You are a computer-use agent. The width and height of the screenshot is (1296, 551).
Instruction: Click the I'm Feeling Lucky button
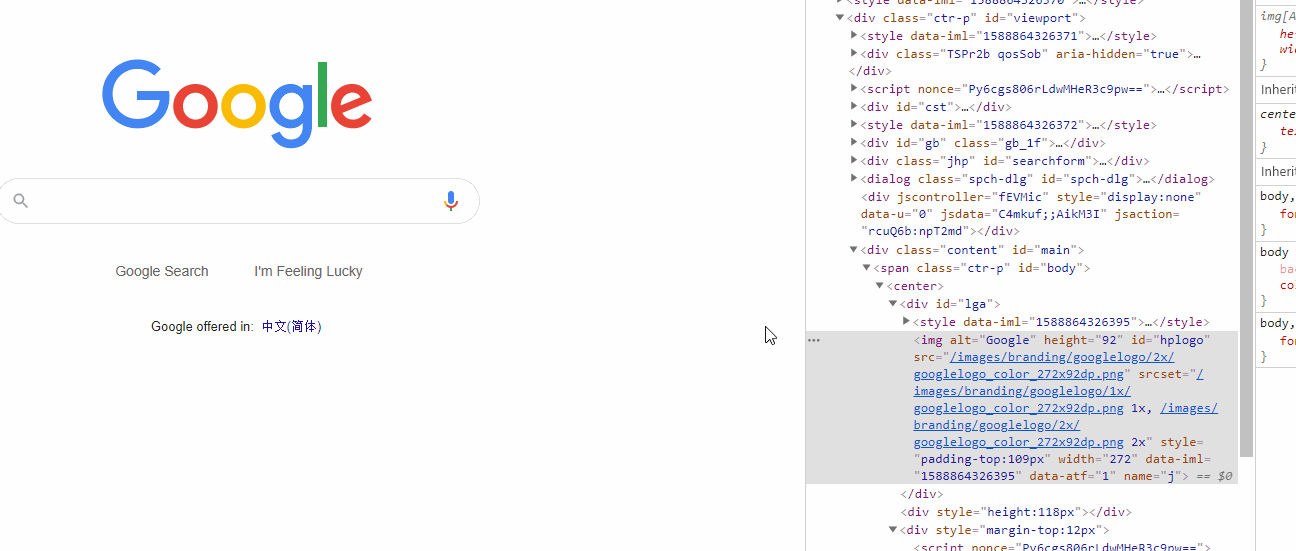coord(308,271)
